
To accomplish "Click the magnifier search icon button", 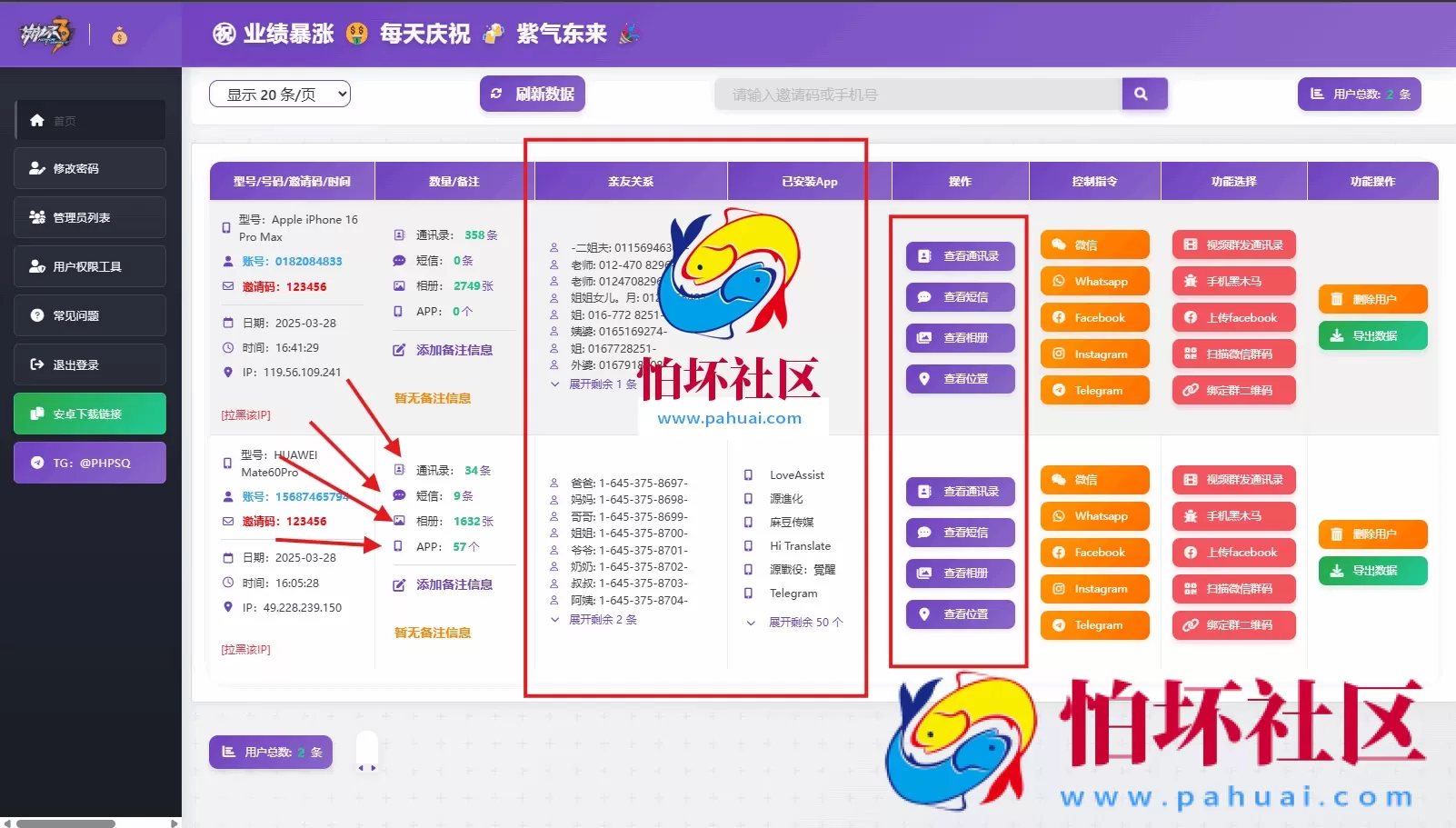I will click(1143, 95).
